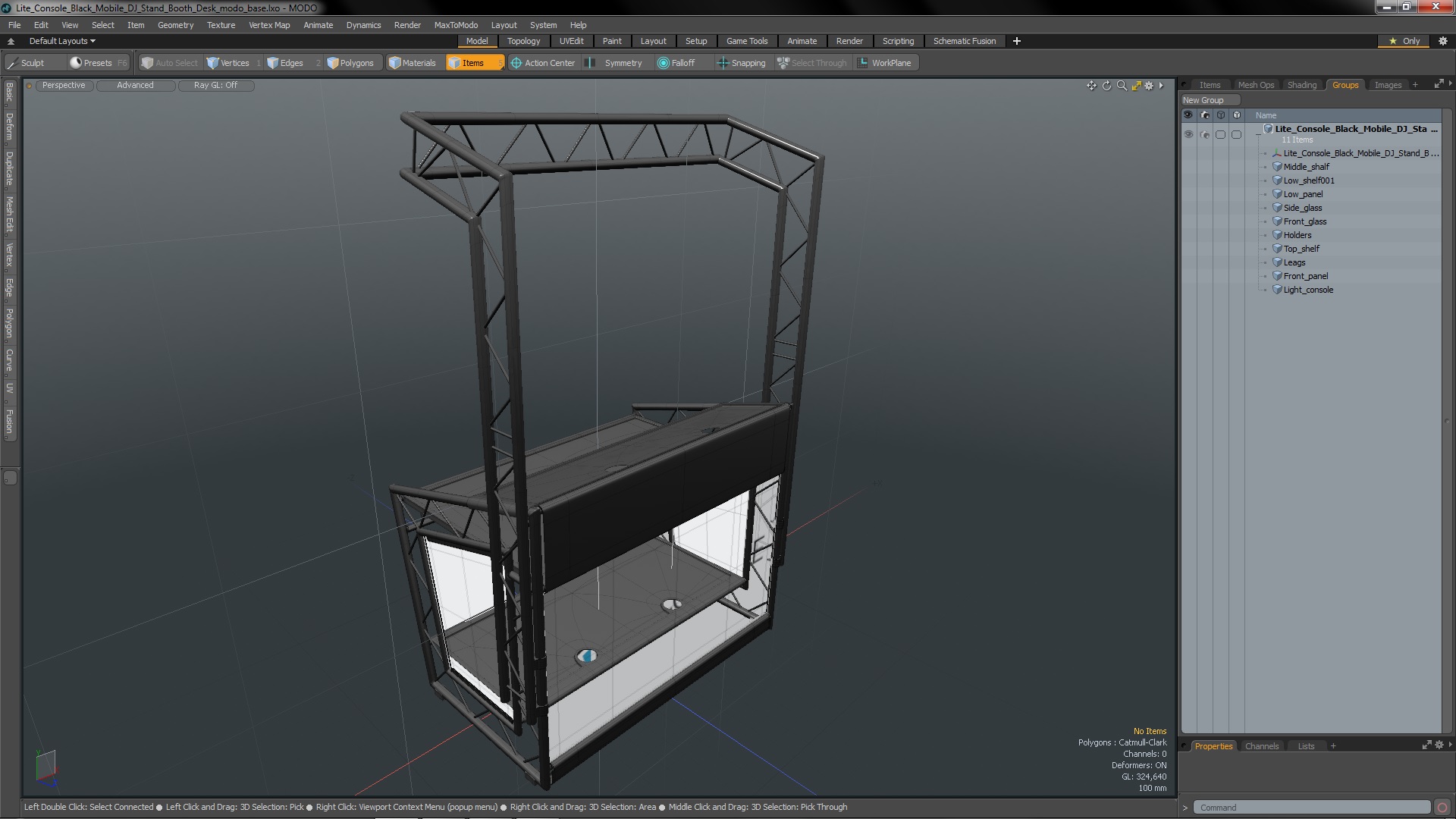
Task: Click the Command input field
Action: point(1310,808)
